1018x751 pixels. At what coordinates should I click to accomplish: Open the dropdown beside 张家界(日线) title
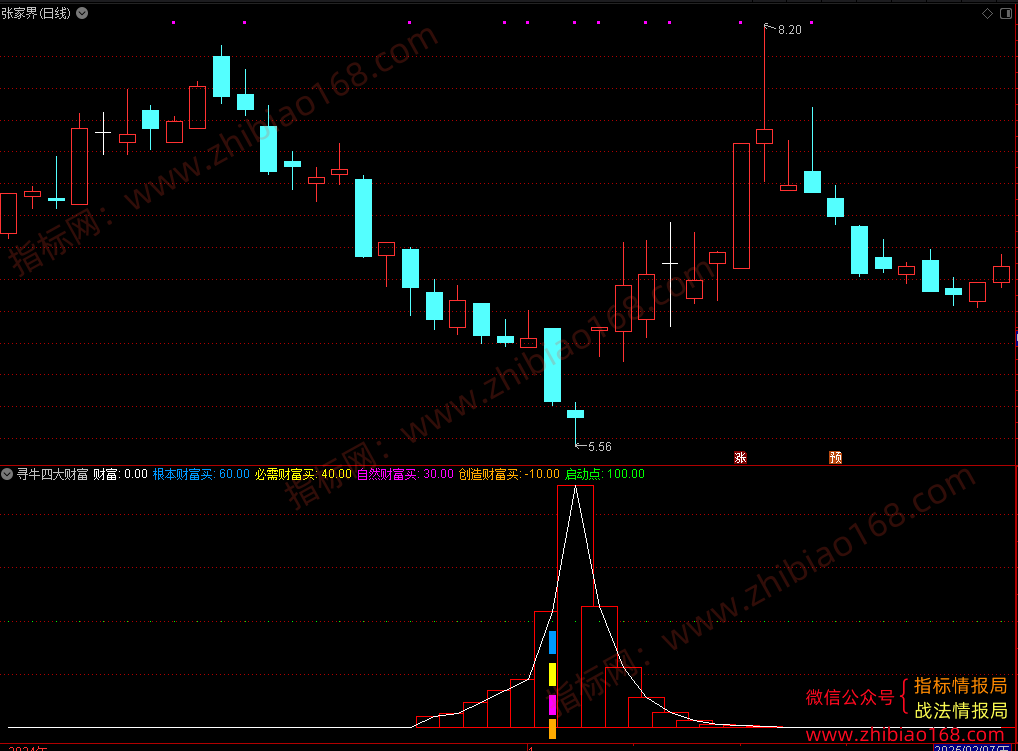pyautogui.click(x=82, y=13)
